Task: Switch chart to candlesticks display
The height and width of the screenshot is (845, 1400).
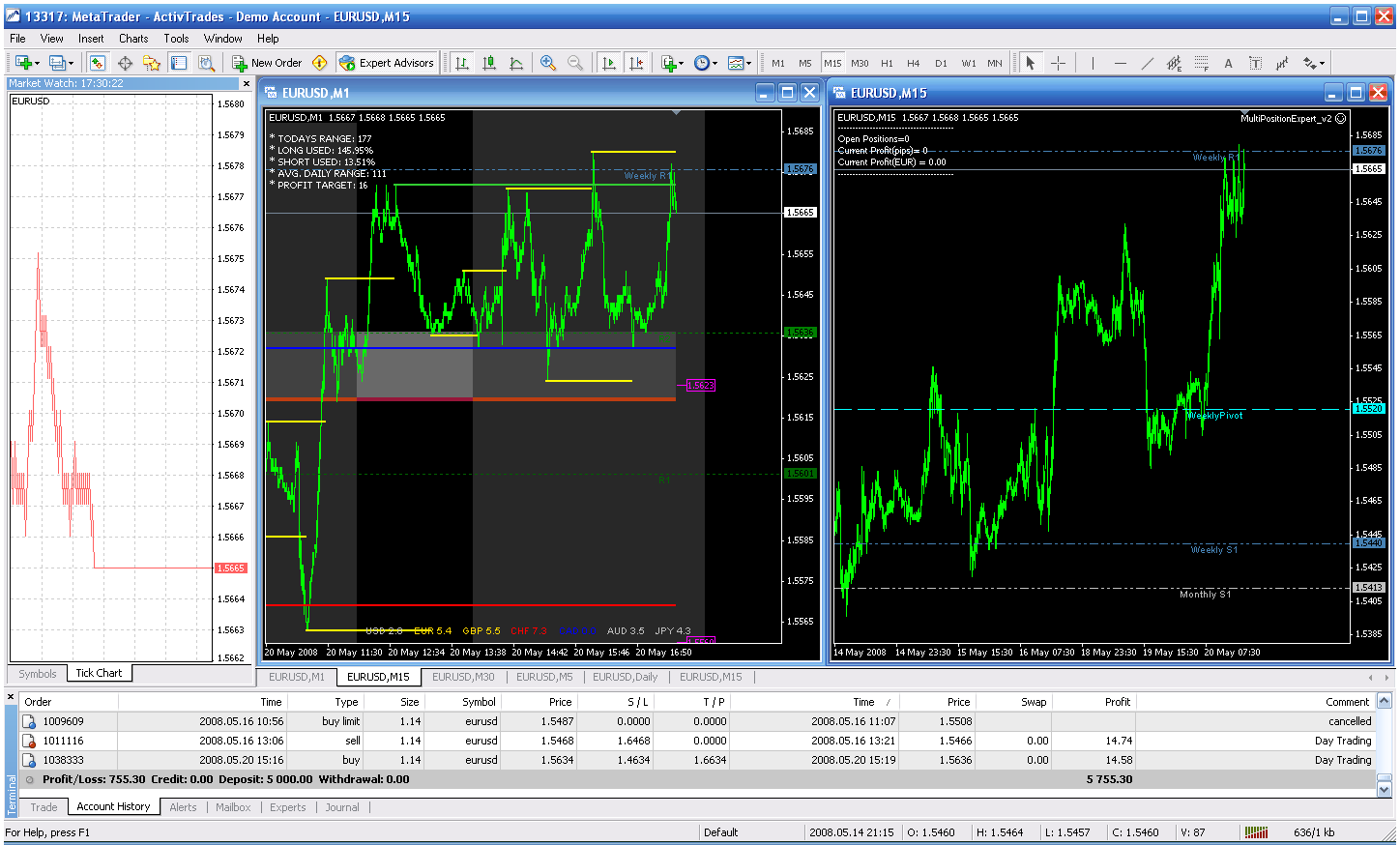Action: 489,63
